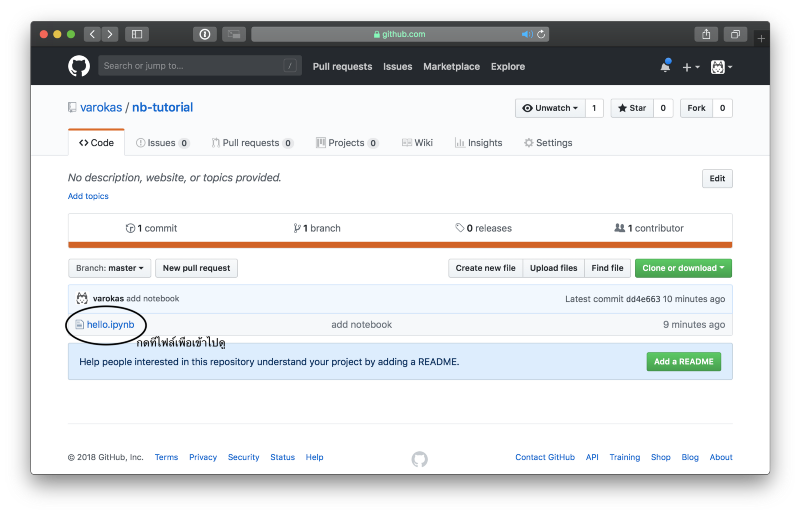Reload the page using the address bar icon
The image size is (800, 514).
click(542, 34)
